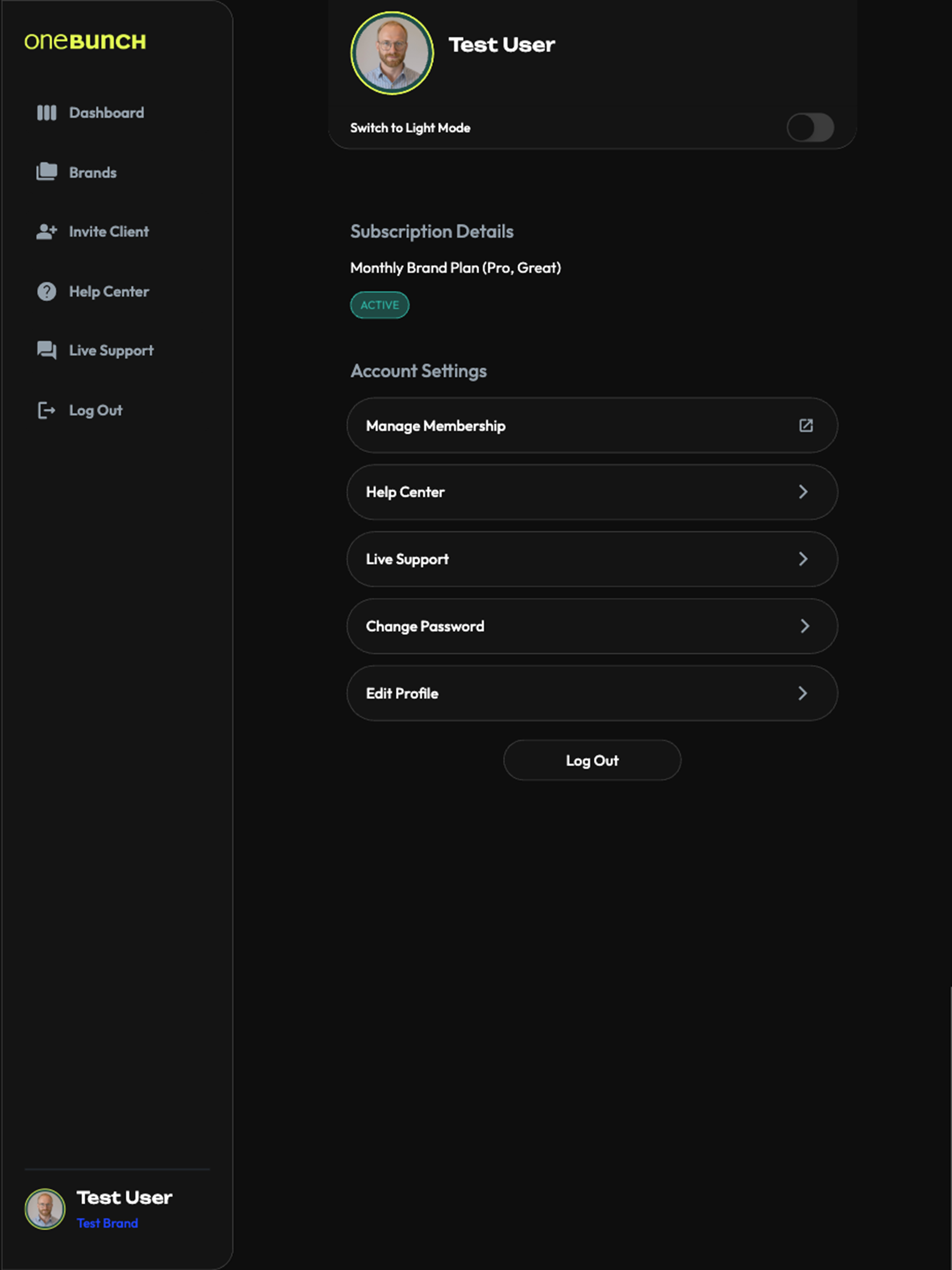Screen dimensions: 952x1270
Task: Click the Change Password row arrow
Action: [805, 626]
